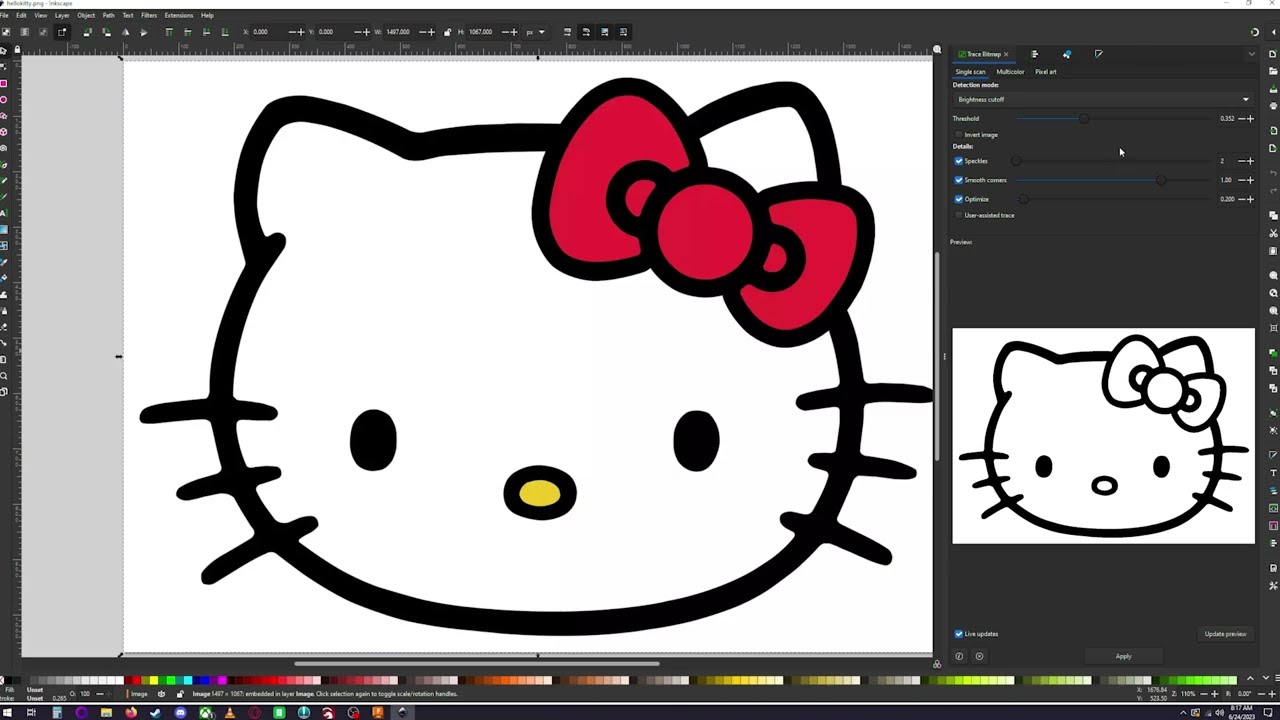Toggle the Live updates checkbox
Image resolution: width=1280 pixels, height=720 pixels.
click(x=959, y=634)
